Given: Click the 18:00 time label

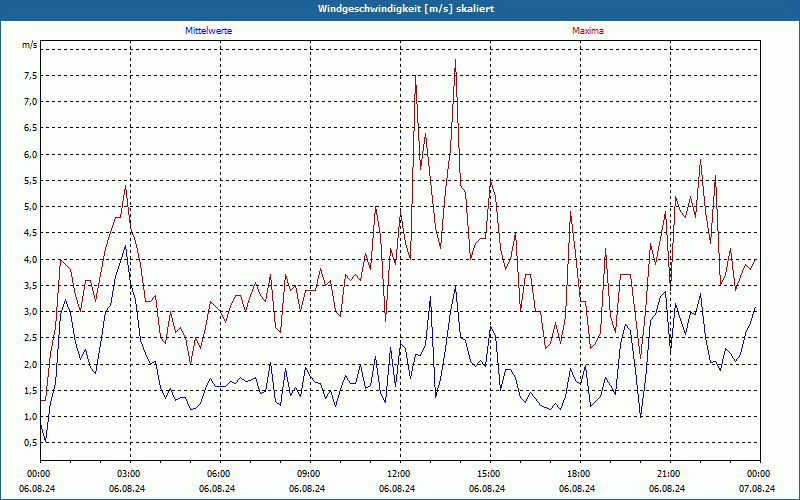Looking at the screenshot, I should point(580,474).
